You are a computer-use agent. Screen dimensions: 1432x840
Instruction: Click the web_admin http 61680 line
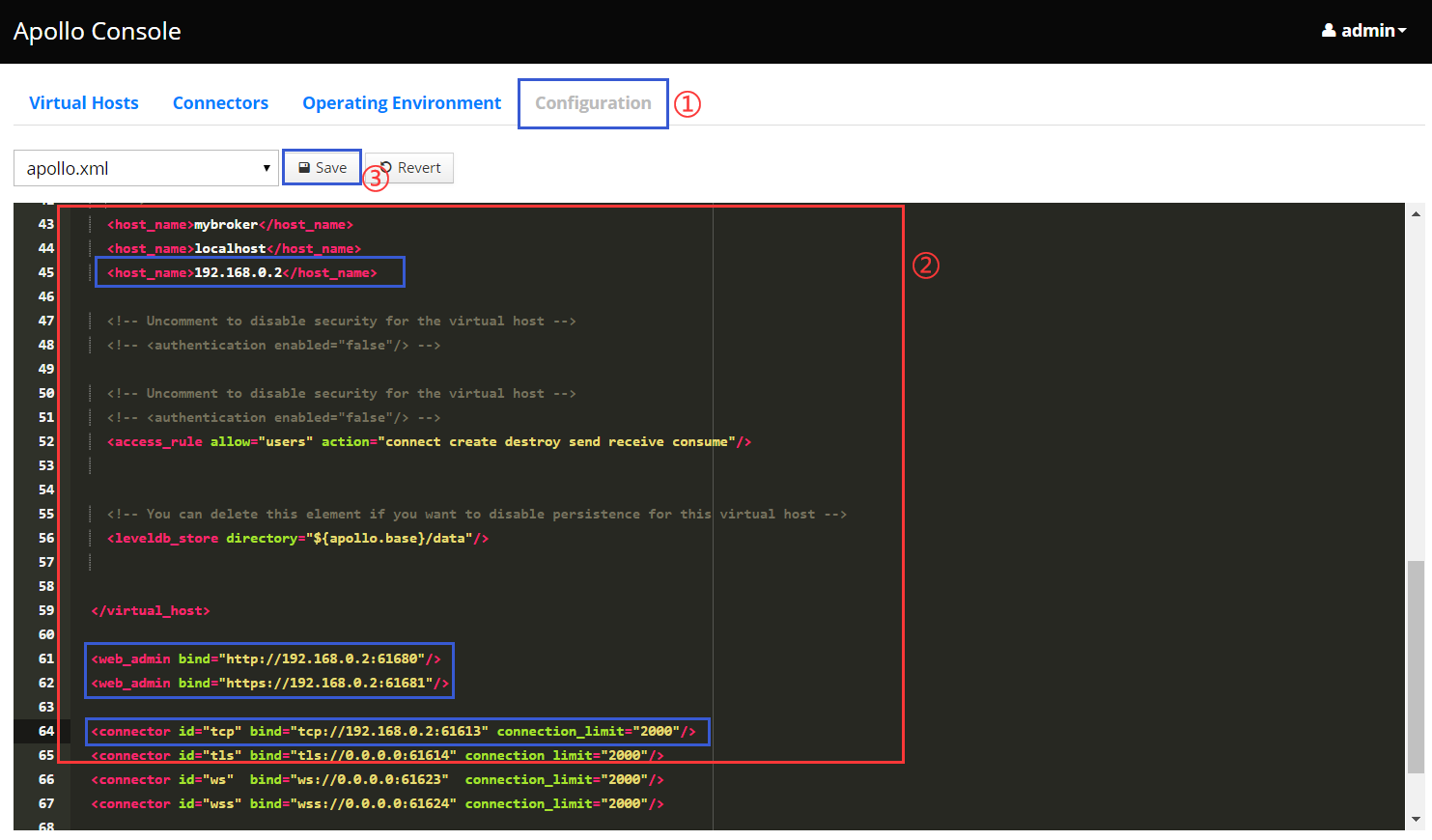tap(266, 658)
